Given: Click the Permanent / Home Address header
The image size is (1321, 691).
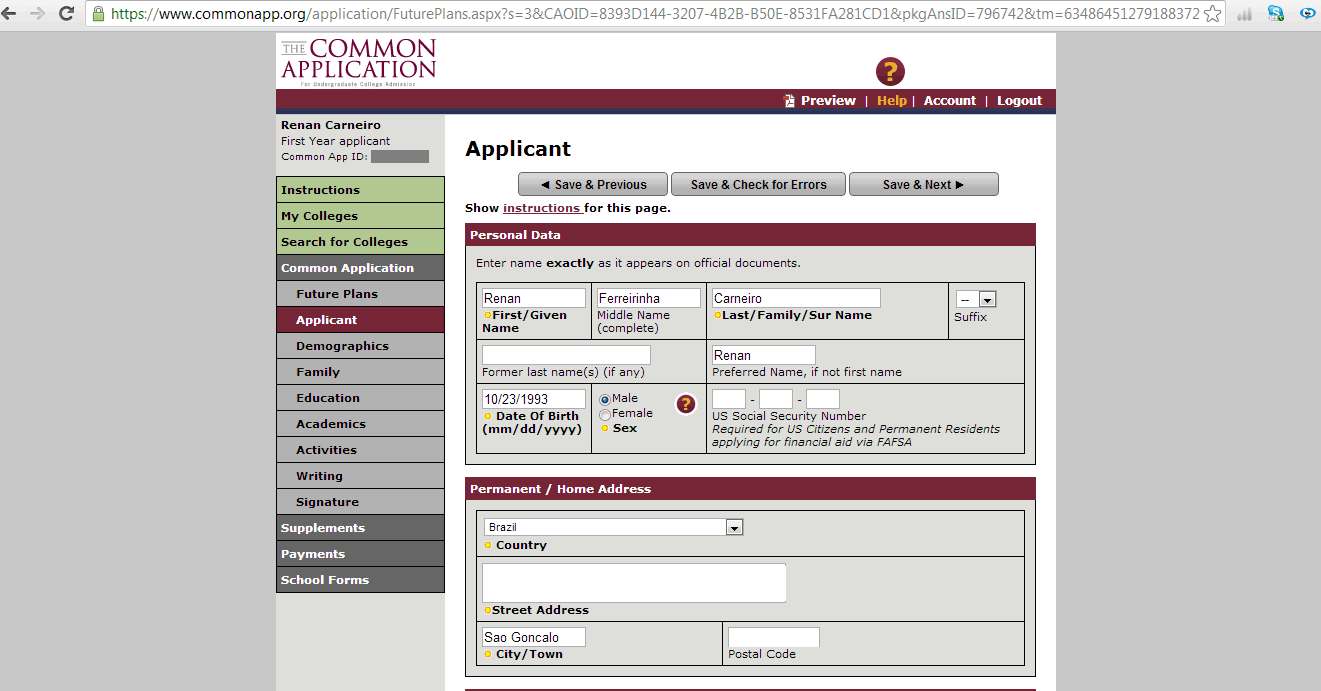Looking at the screenshot, I should pos(750,489).
